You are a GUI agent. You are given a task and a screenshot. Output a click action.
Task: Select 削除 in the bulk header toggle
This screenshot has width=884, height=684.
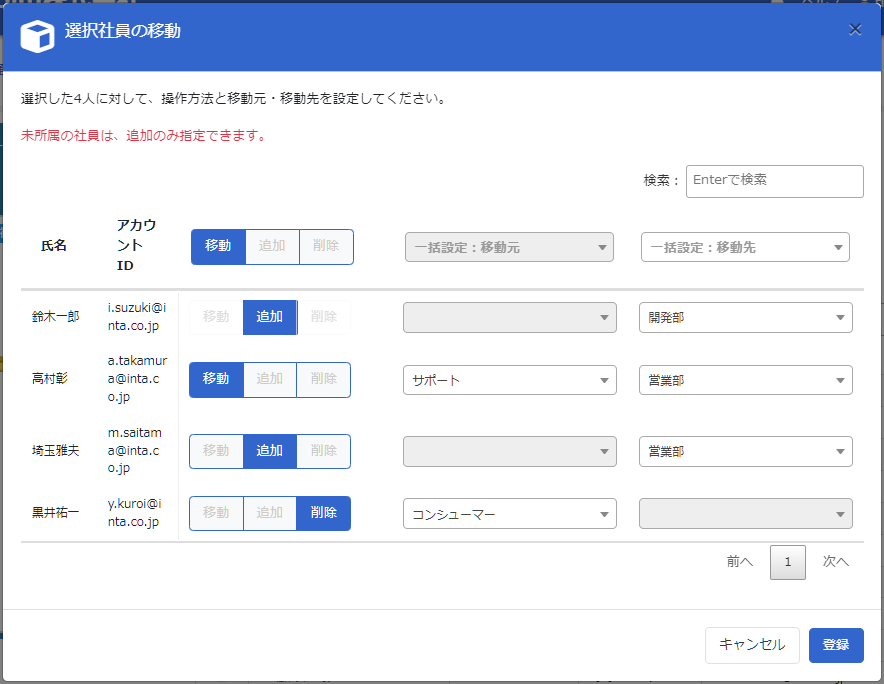[326, 246]
